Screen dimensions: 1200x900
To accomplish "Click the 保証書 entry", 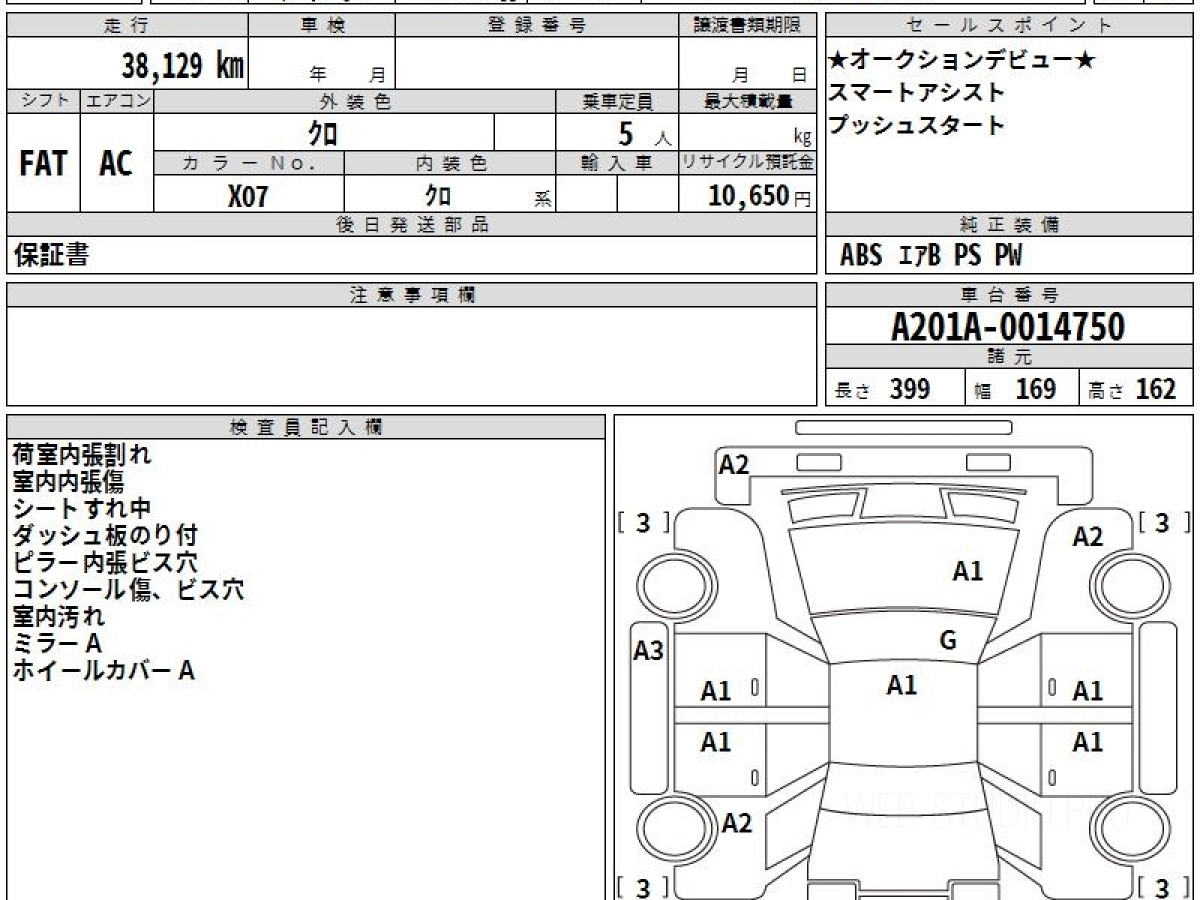I will click(x=51, y=256).
